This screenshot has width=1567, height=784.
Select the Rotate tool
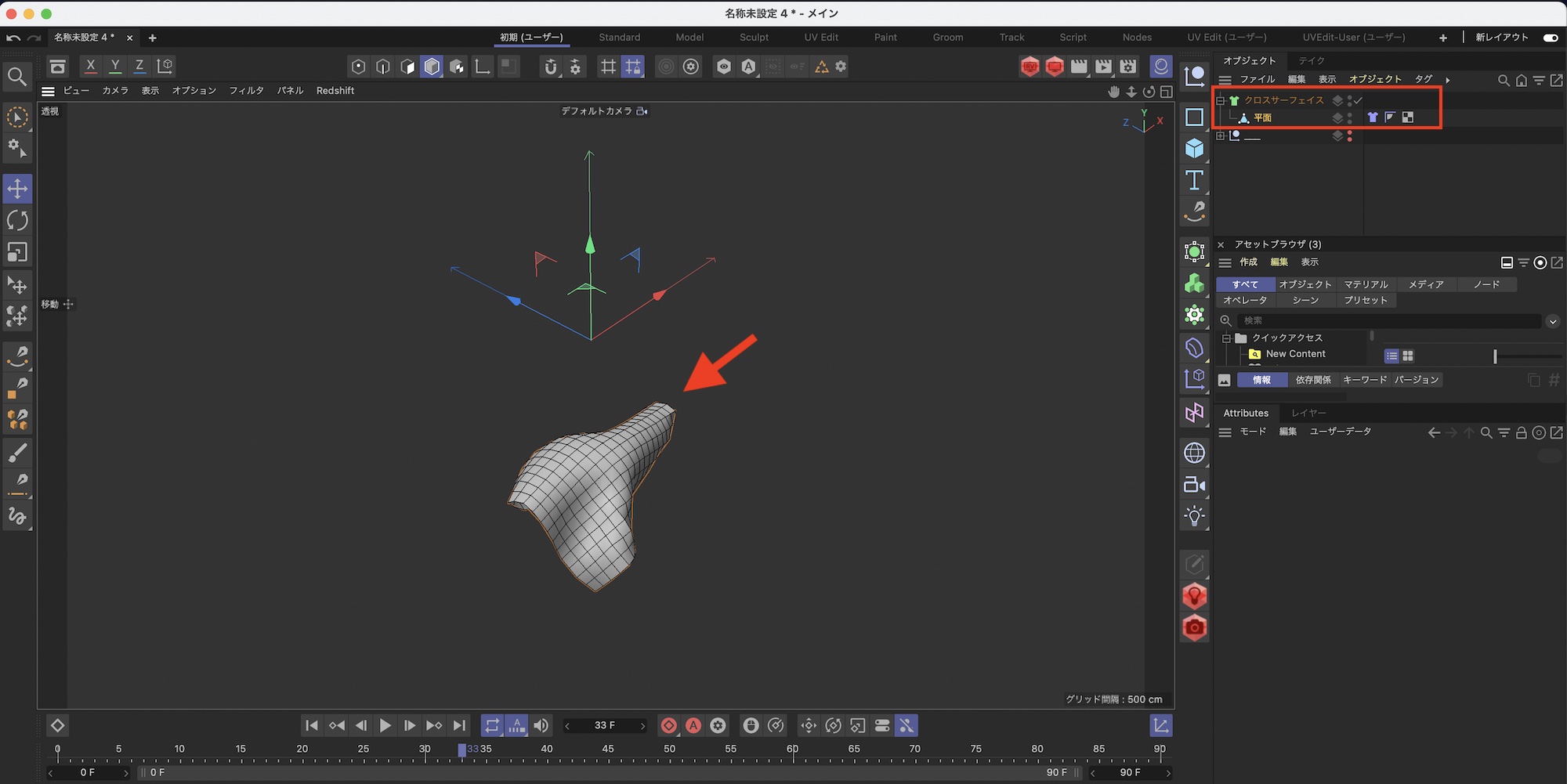pyautogui.click(x=17, y=221)
